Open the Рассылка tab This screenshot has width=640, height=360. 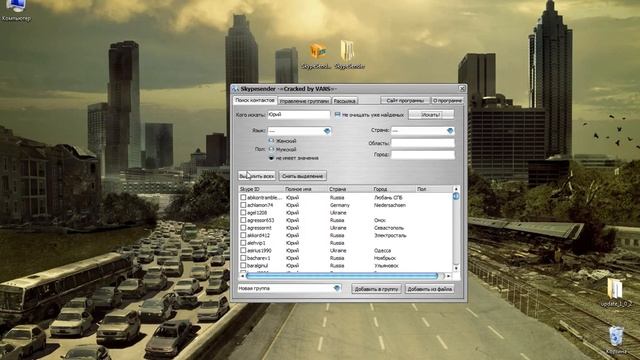coord(344,101)
